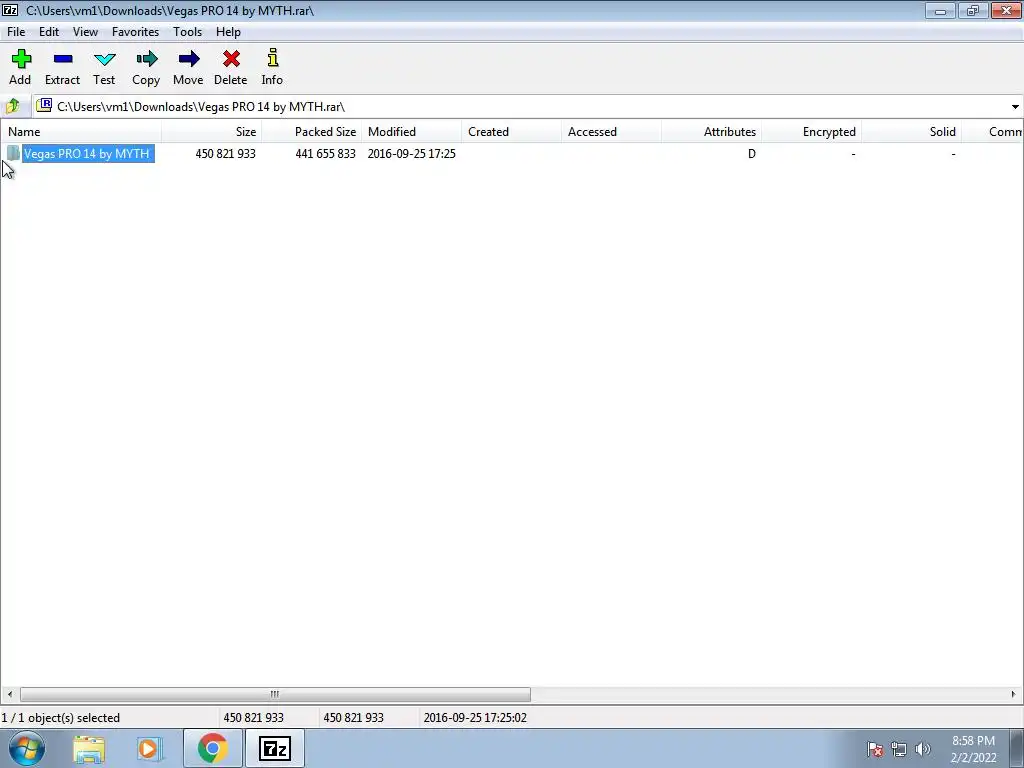Choose the Move toolbar icon
This screenshot has height=768, width=1024.
point(189,59)
